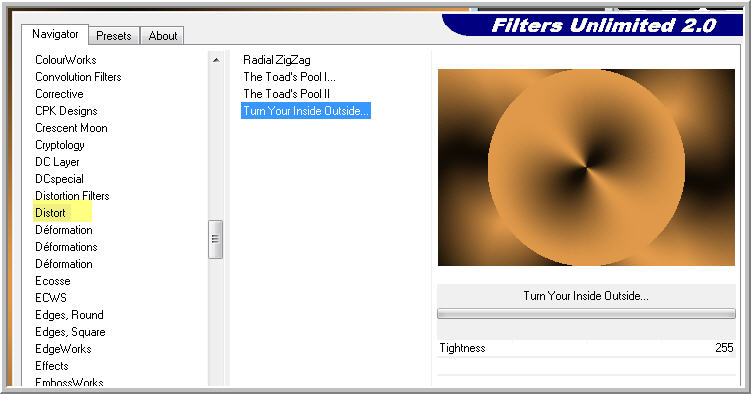The width and height of the screenshot is (751, 394).
Task: Click the scroll up arrow of category list
Action: point(216,60)
